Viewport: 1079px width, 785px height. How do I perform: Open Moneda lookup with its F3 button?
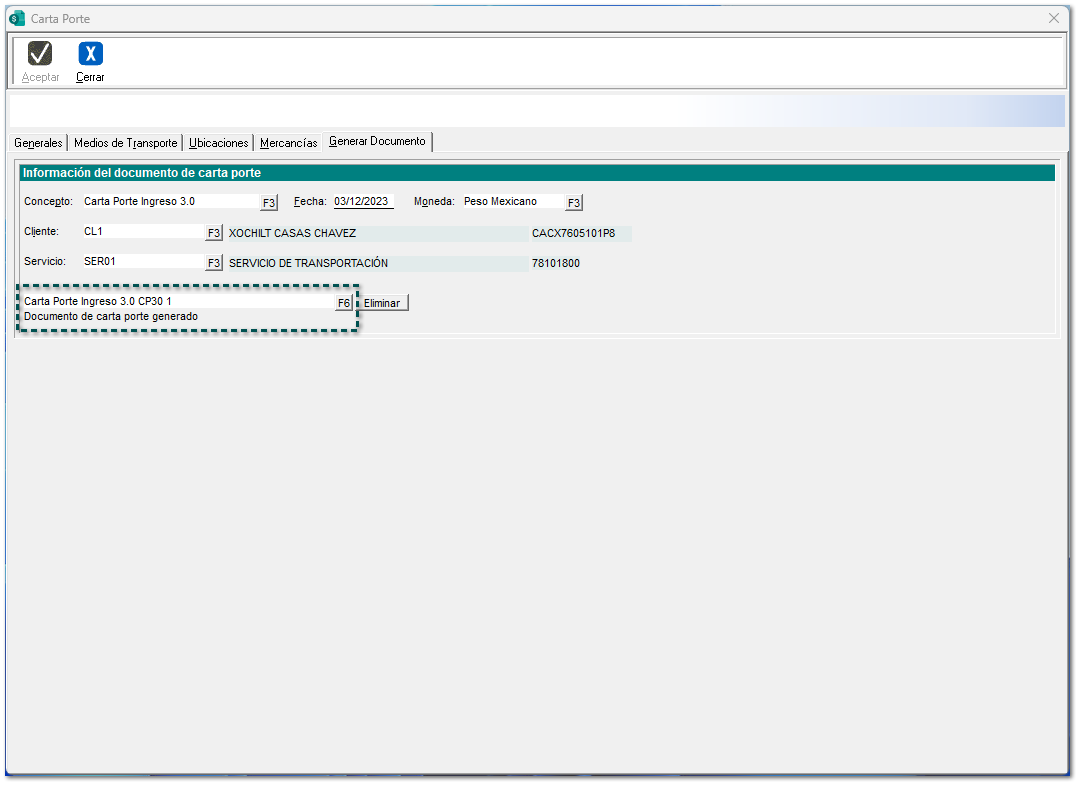573,203
